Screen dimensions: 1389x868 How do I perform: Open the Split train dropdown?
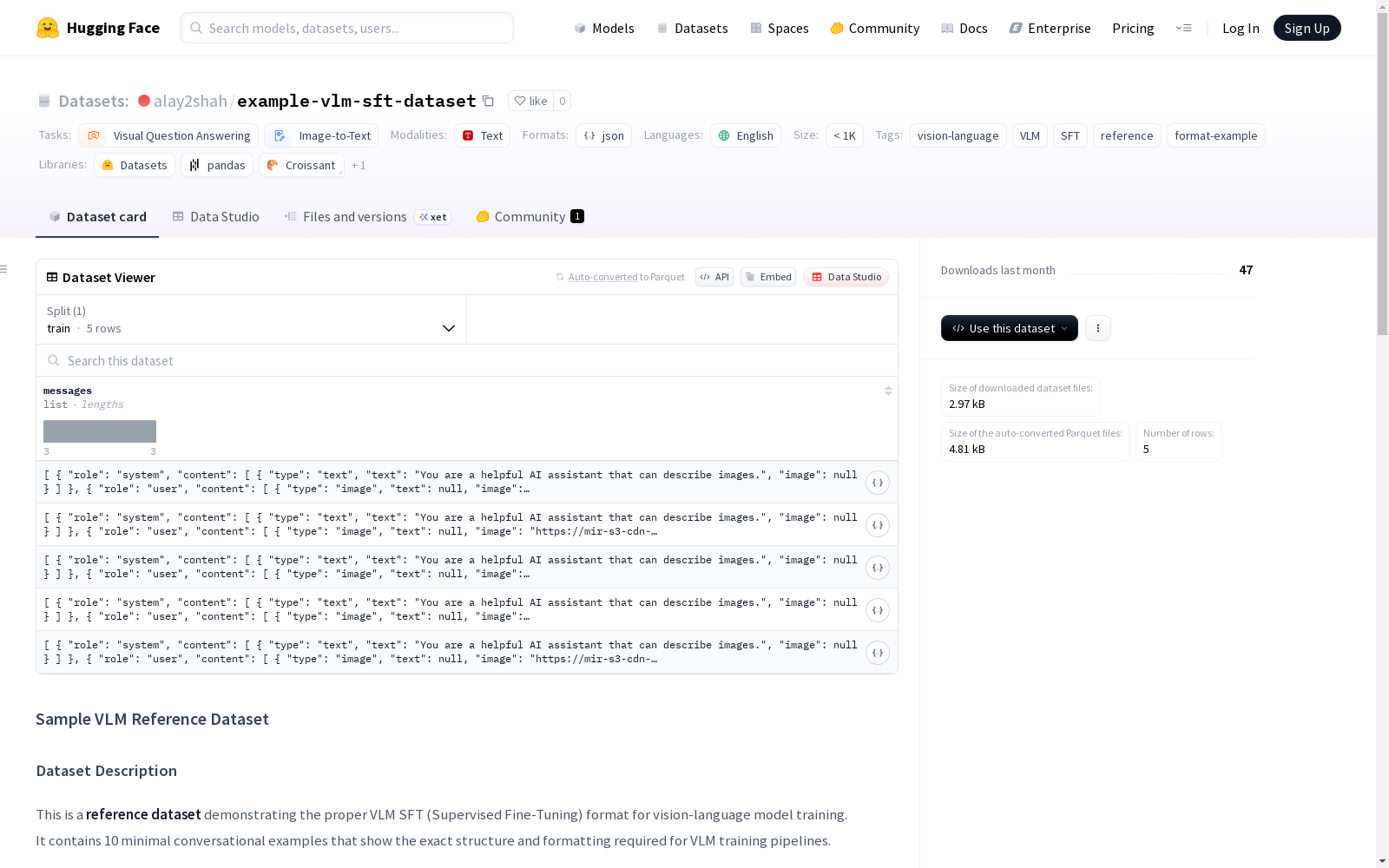251,319
